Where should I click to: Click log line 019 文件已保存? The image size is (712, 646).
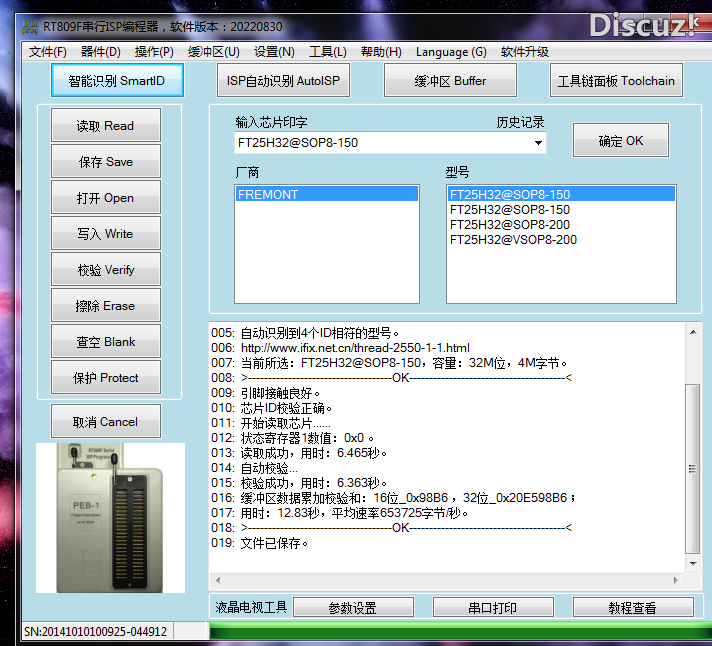click(259, 542)
